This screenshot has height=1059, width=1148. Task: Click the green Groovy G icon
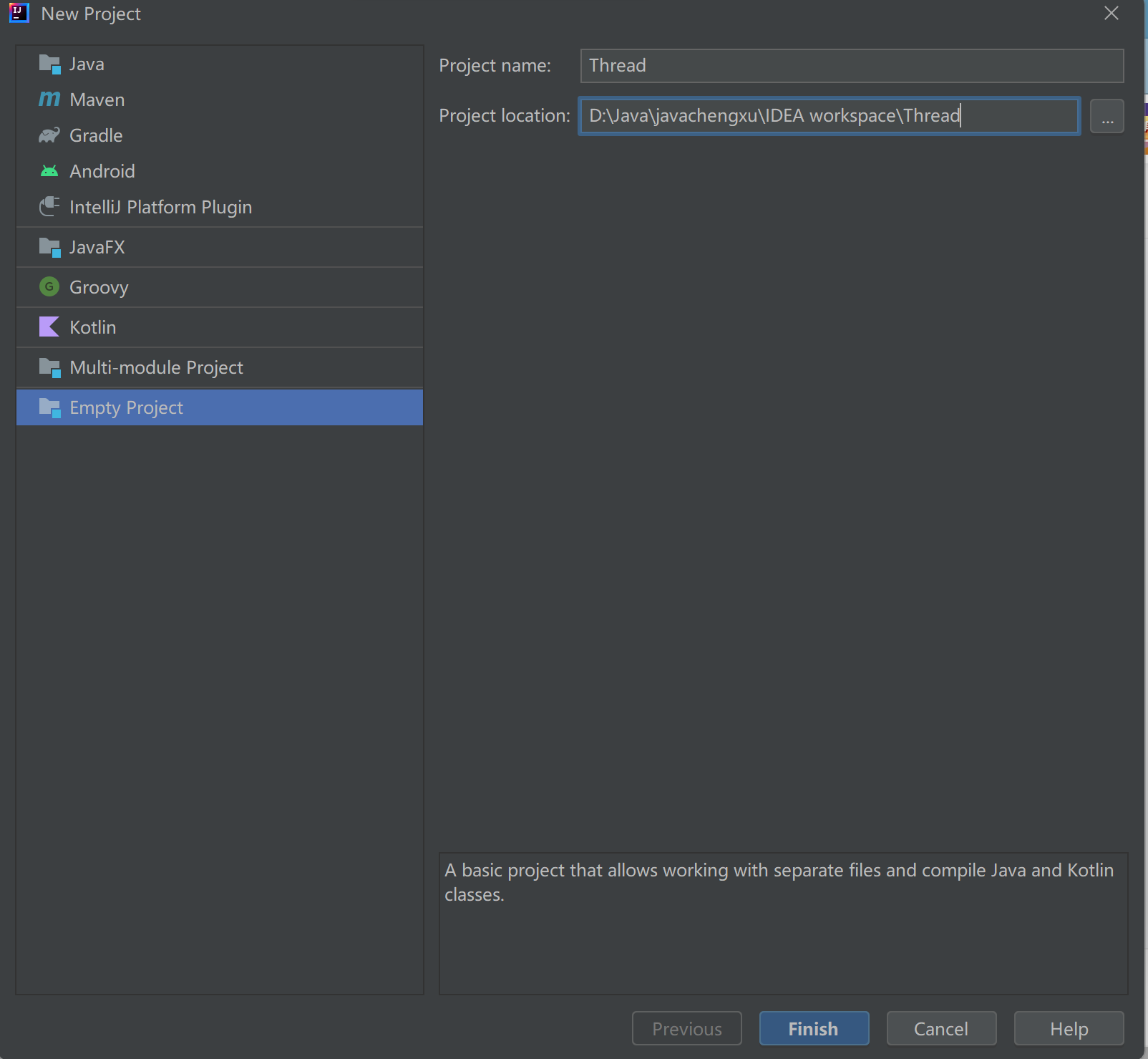(x=49, y=287)
